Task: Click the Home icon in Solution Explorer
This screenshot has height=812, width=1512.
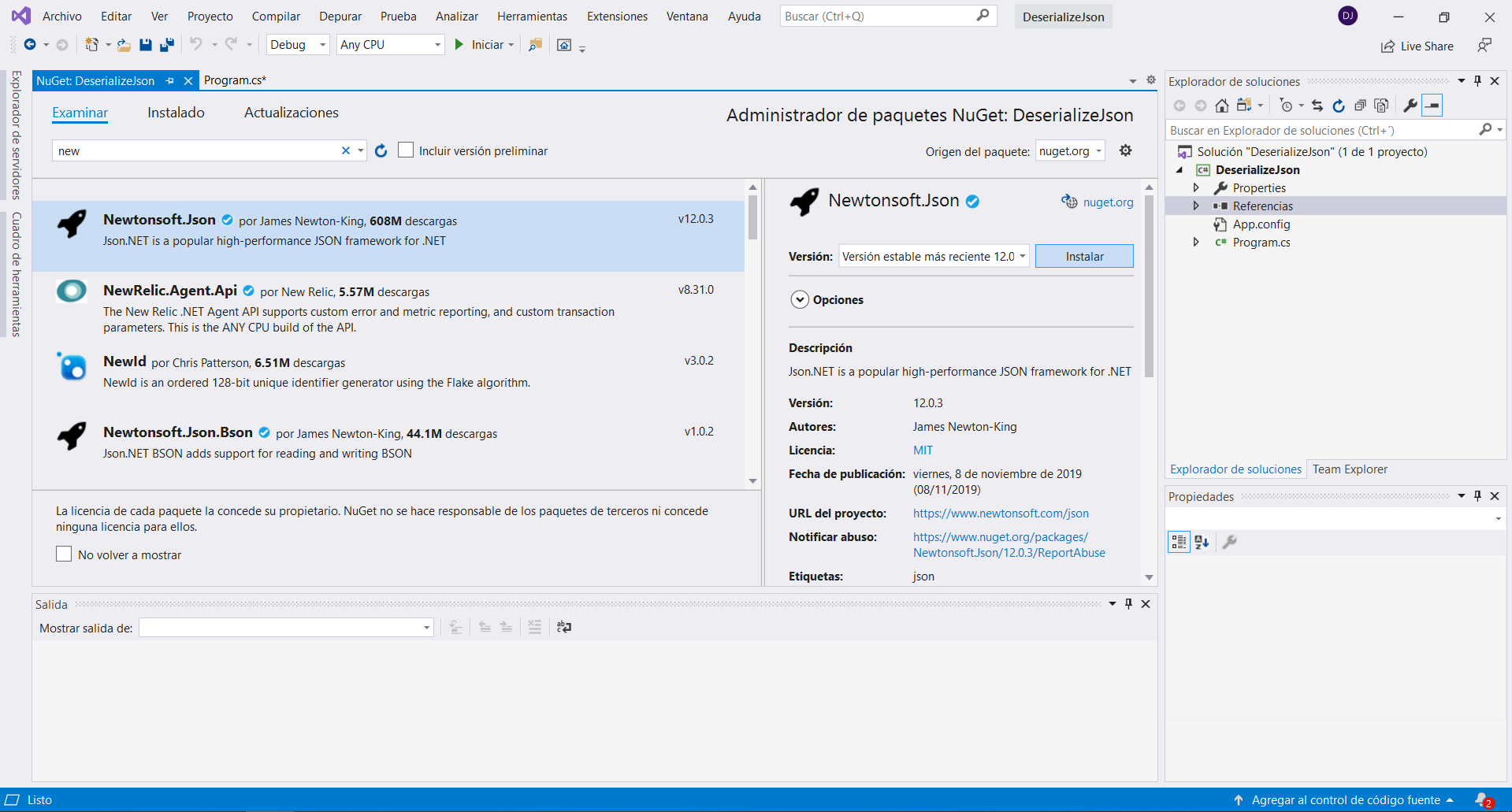Action: [x=1221, y=106]
